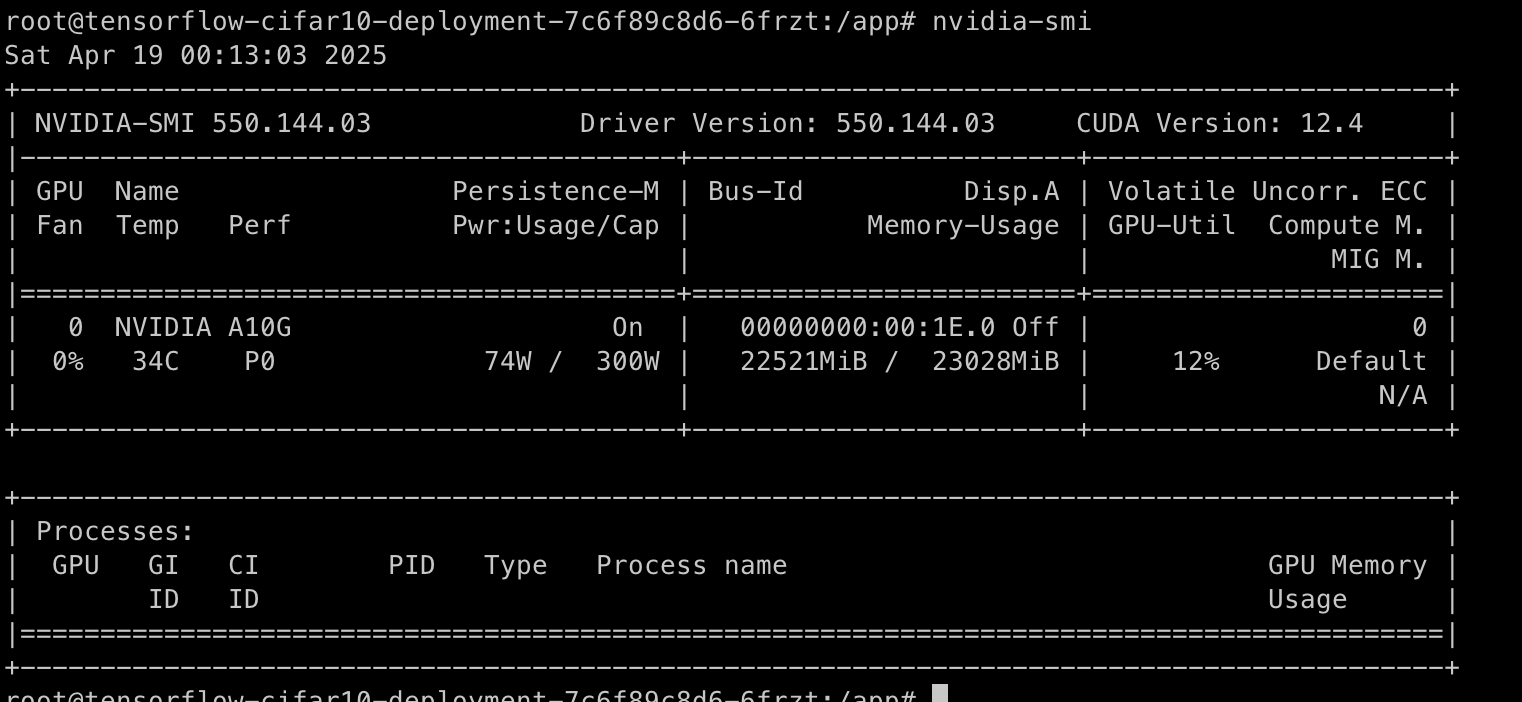Click the 'Process name' column header
The width and height of the screenshot is (1522, 702).
(x=692, y=565)
